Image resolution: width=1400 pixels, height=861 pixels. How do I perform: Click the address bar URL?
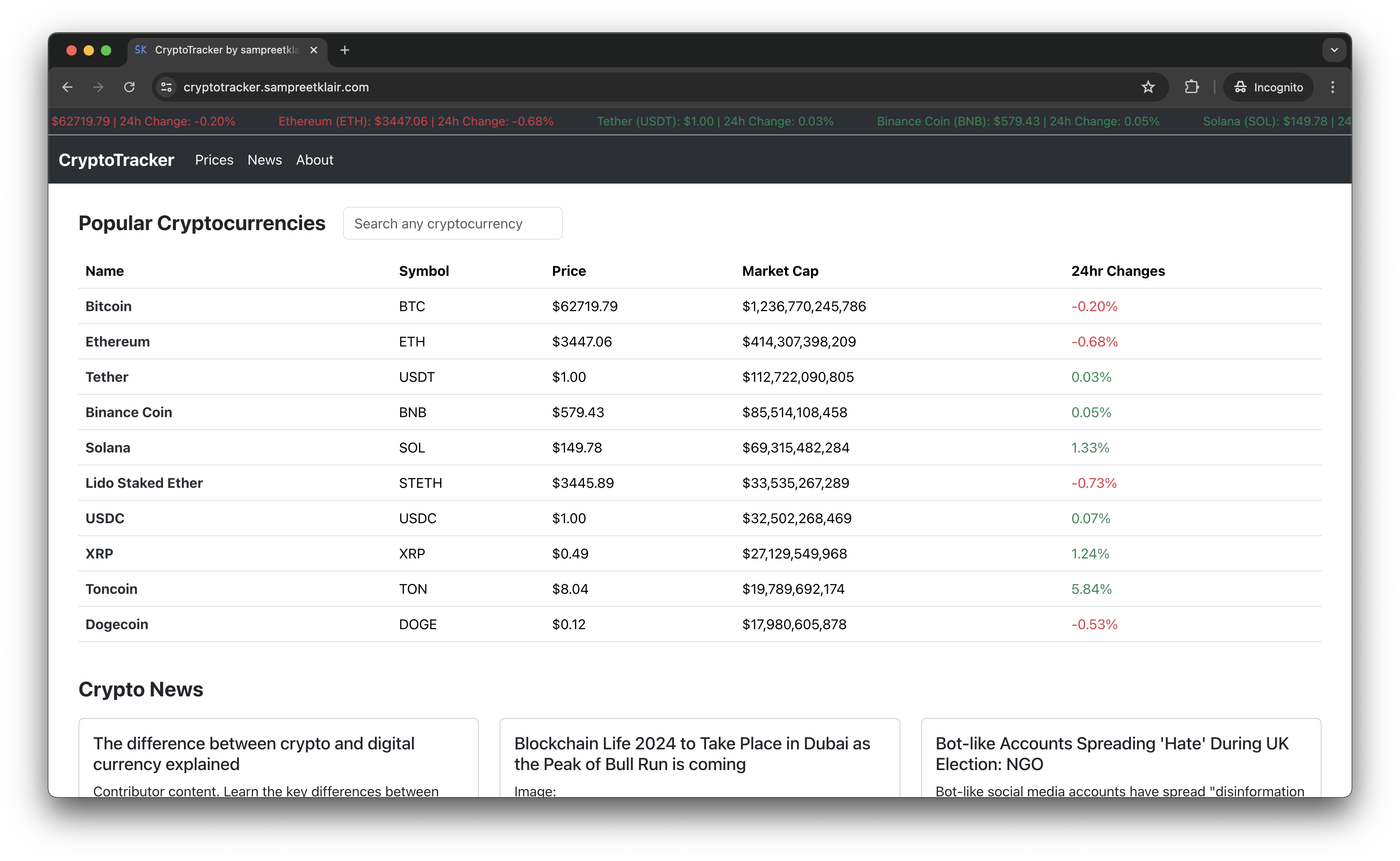point(276,87)
